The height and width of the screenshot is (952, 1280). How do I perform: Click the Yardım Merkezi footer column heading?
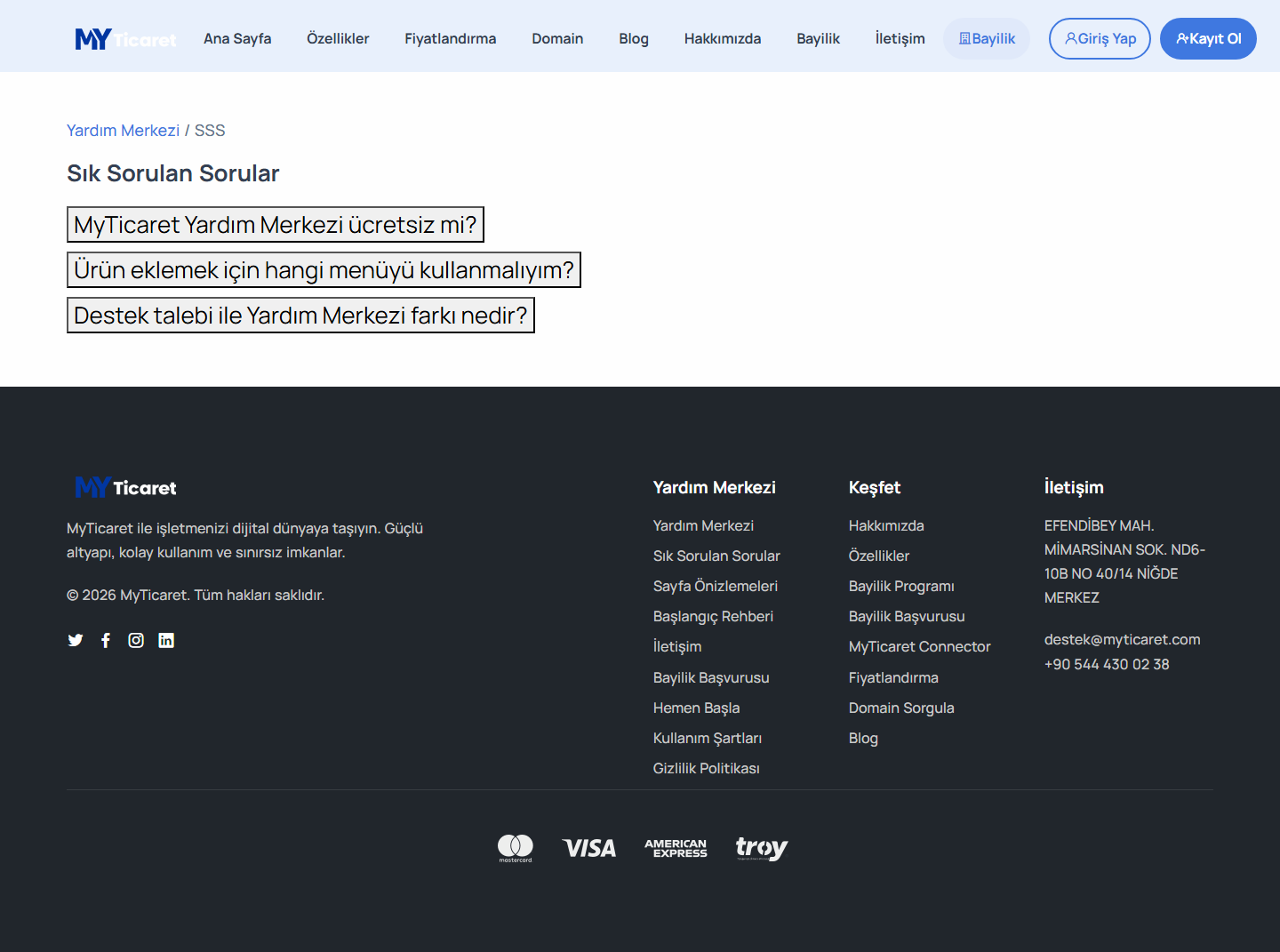click(x=715, y=488)
